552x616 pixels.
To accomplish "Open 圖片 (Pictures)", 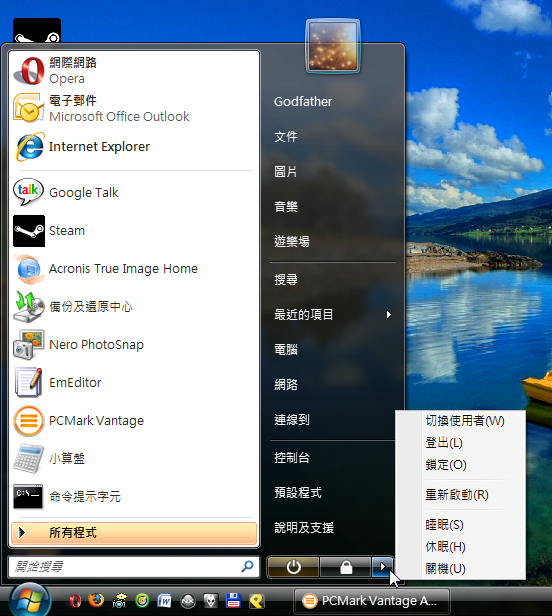I will 286,172.
